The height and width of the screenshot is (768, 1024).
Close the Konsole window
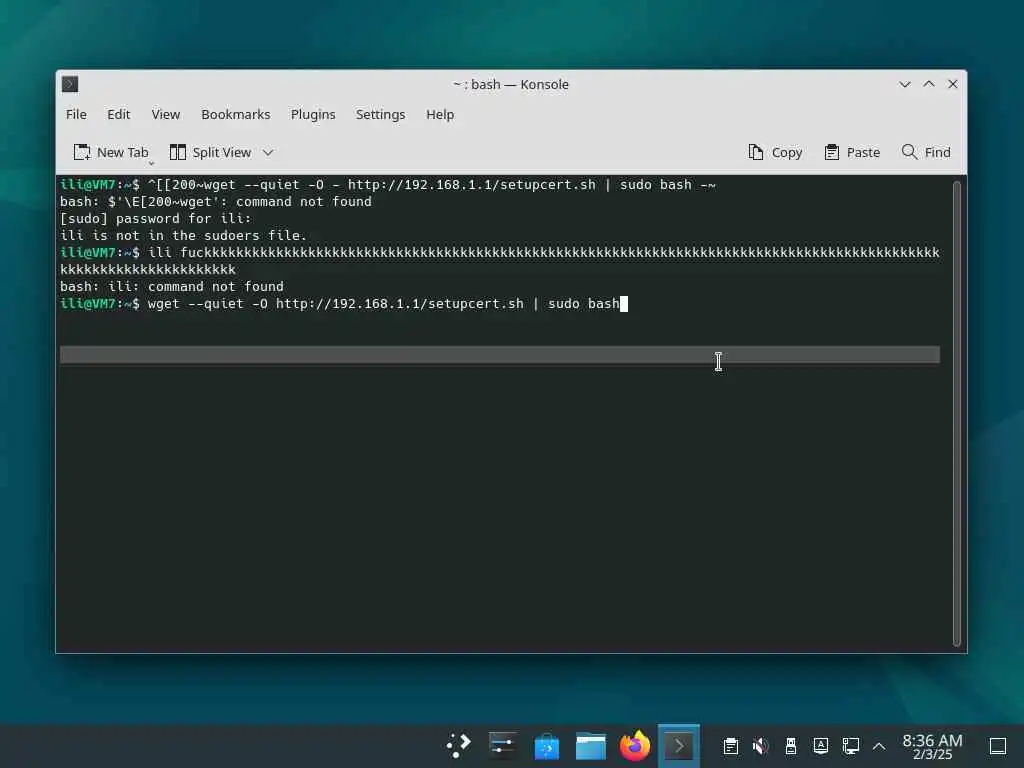[953, 84]
